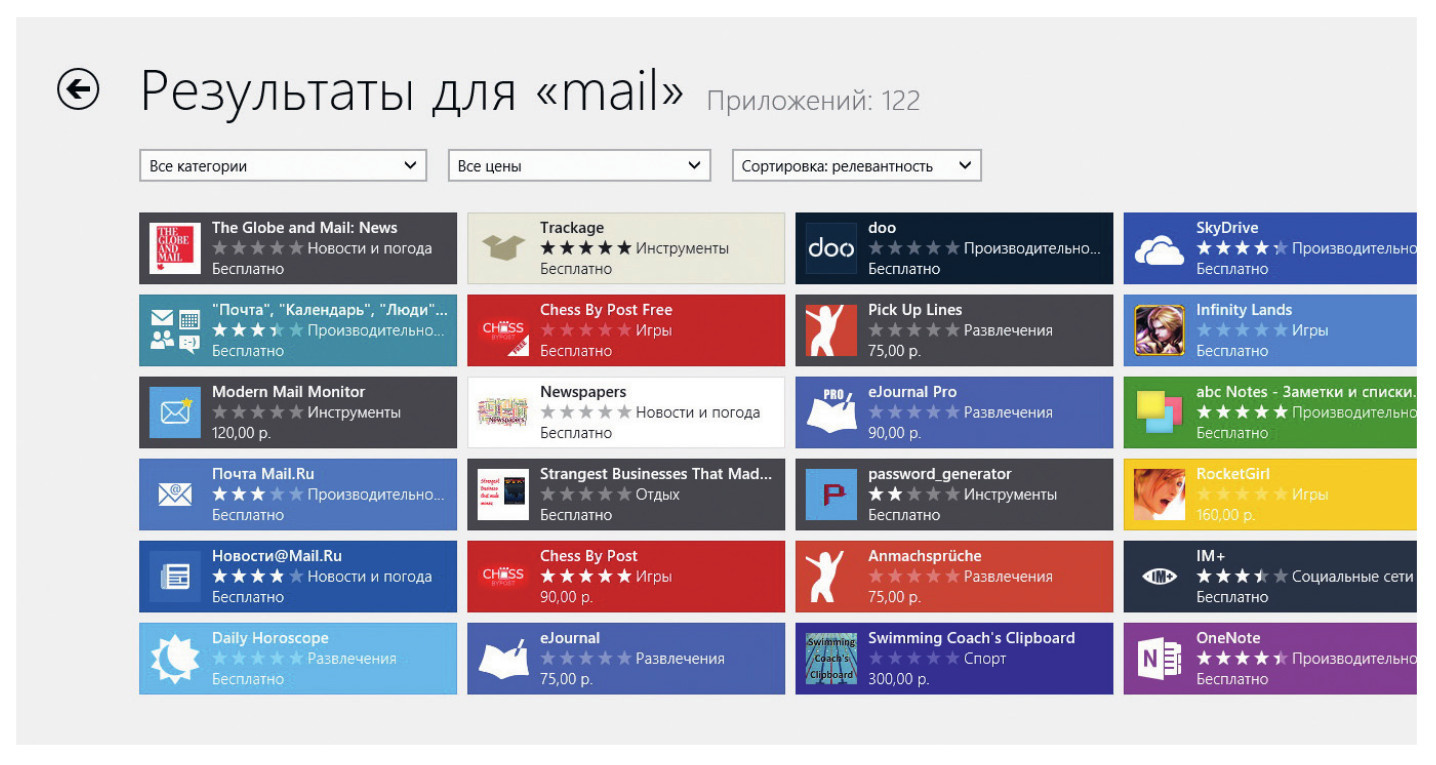Click the RocketGirl game thumbnail

[1159, 494]
